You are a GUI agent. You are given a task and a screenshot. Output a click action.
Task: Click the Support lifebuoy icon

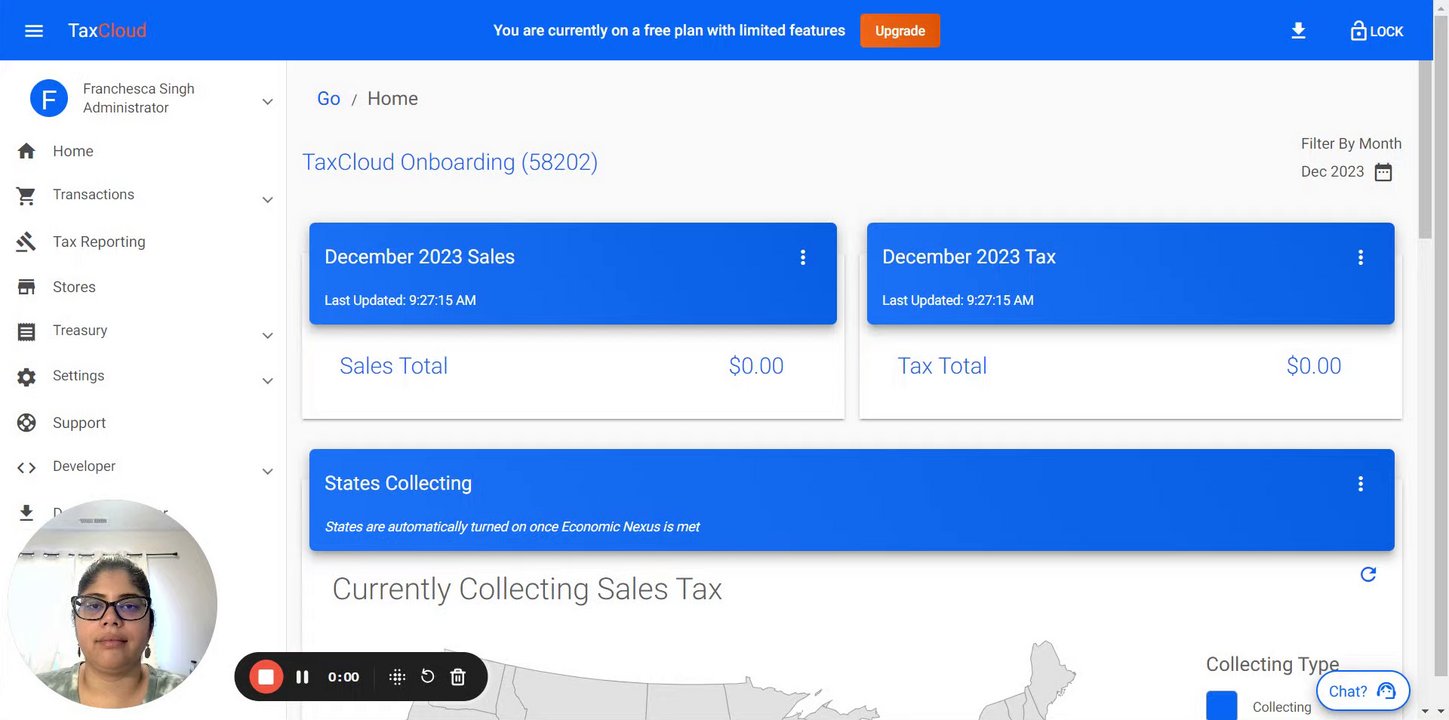pyautogui.click(x=27, y=423)
